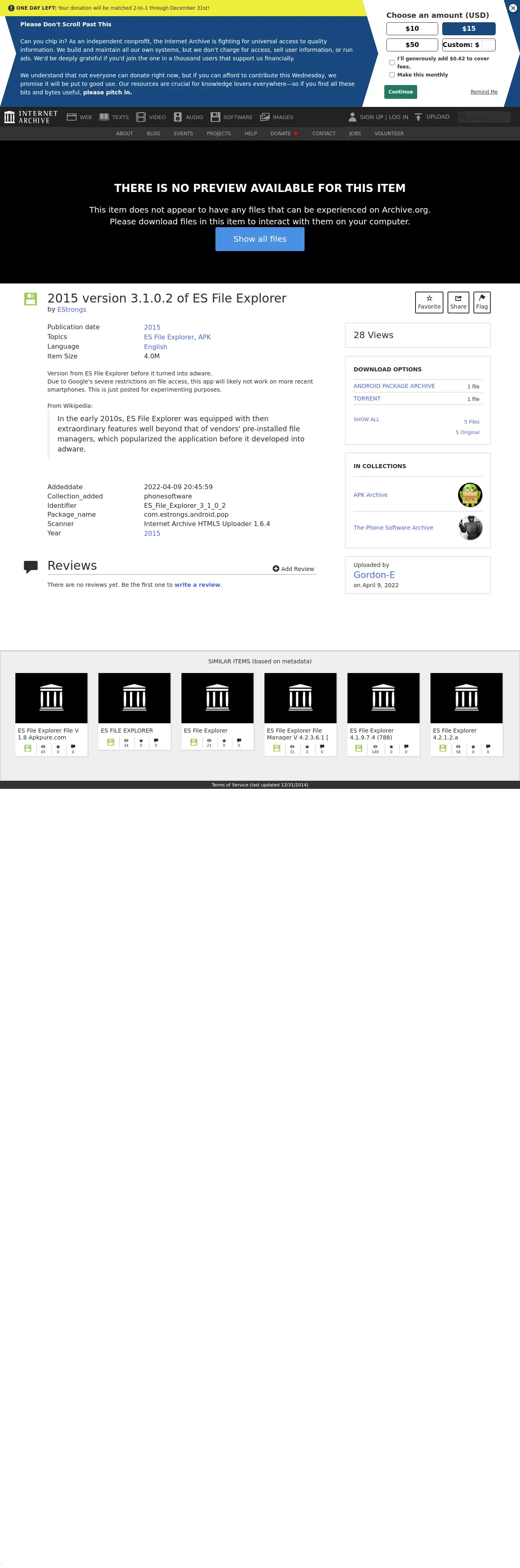Viewport: 520px width, 1568px height.
Task: Open the Donate menu item
Action: 284,133
